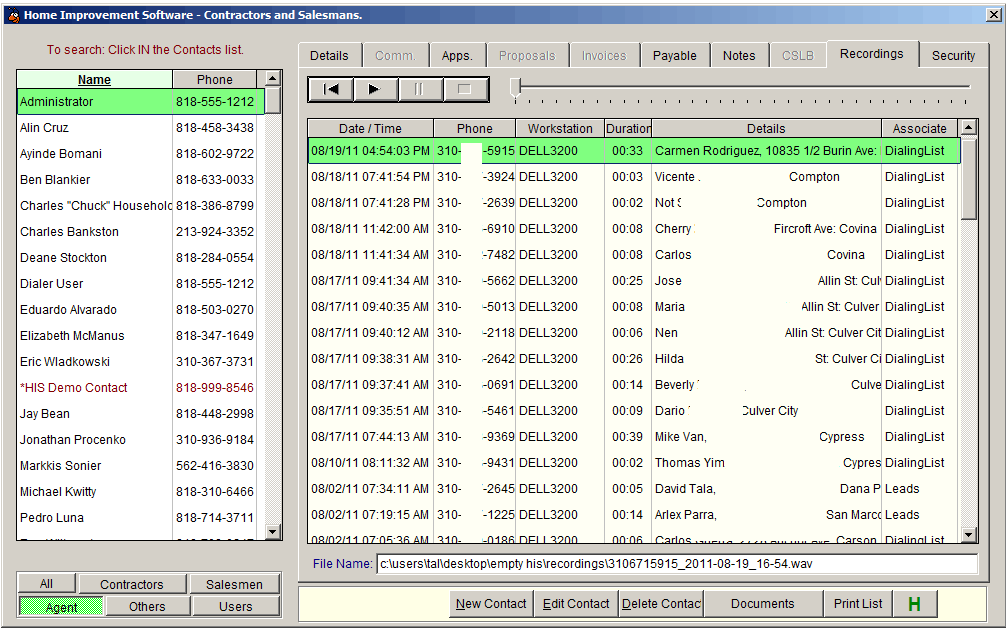Click the Edit Contact button
The width and height of the screenshot is (1006, 630).
[576, 604]
